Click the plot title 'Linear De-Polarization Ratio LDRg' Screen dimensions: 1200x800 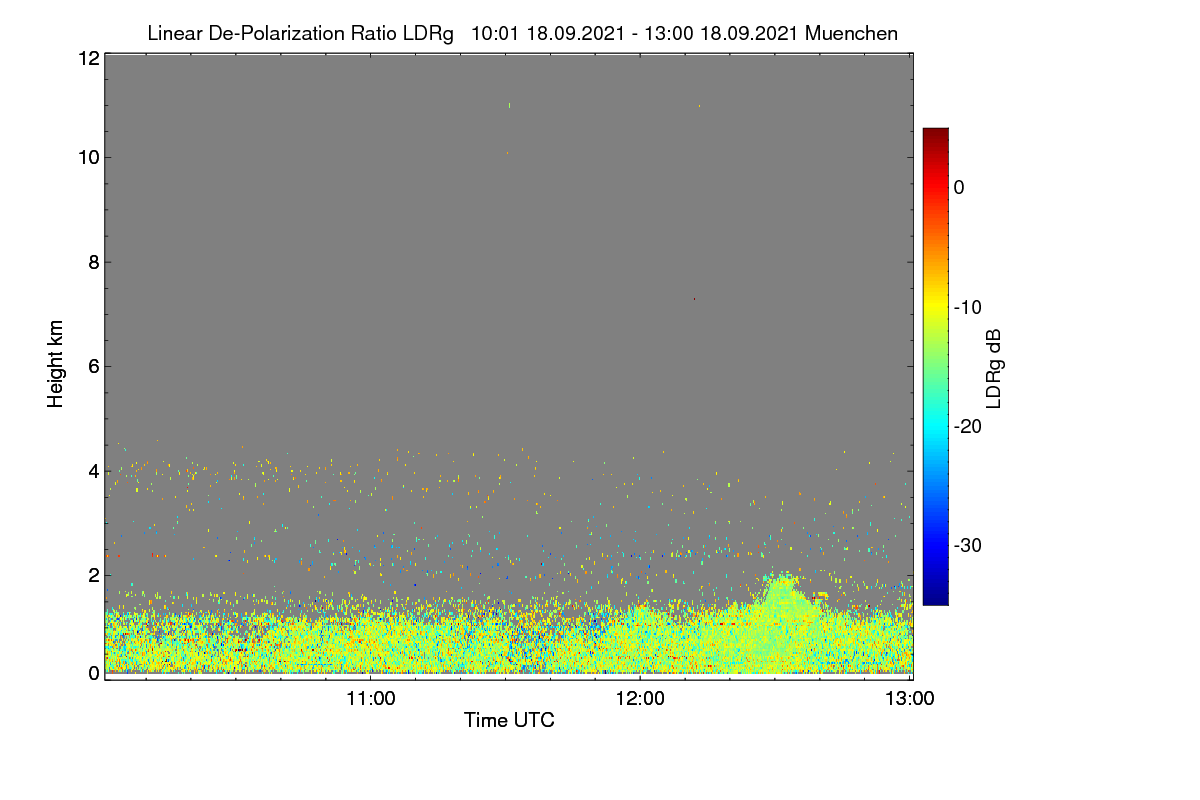pyautogui.click(x=300, y=34)
